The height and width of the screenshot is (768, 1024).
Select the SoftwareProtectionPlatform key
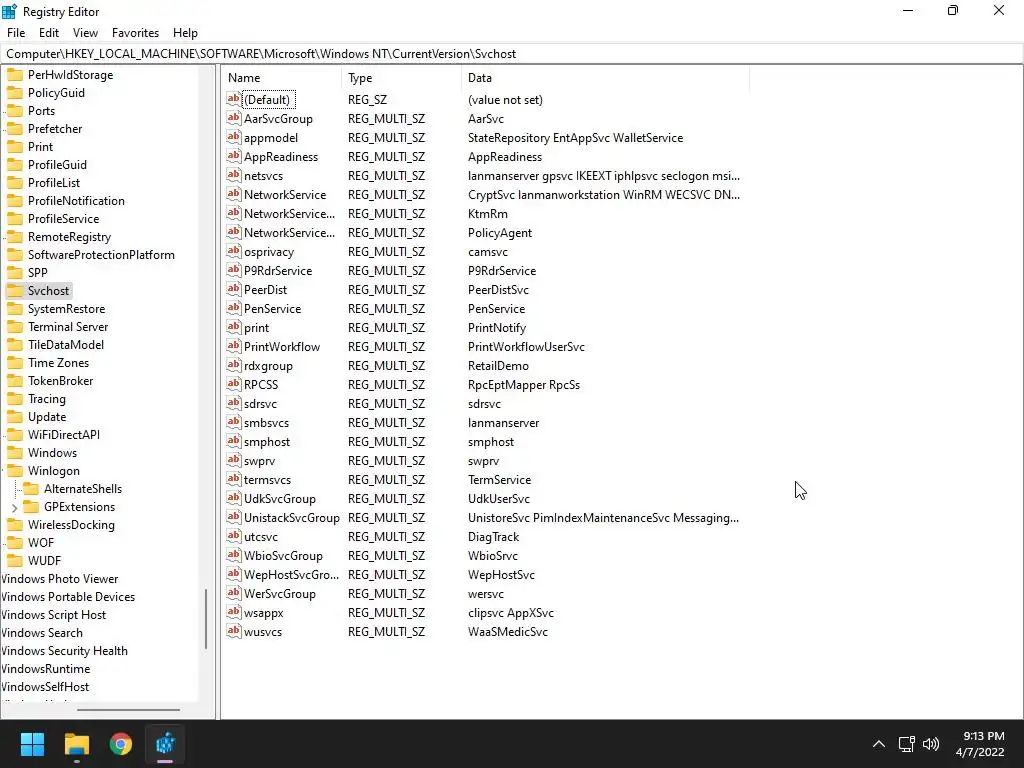101,255
